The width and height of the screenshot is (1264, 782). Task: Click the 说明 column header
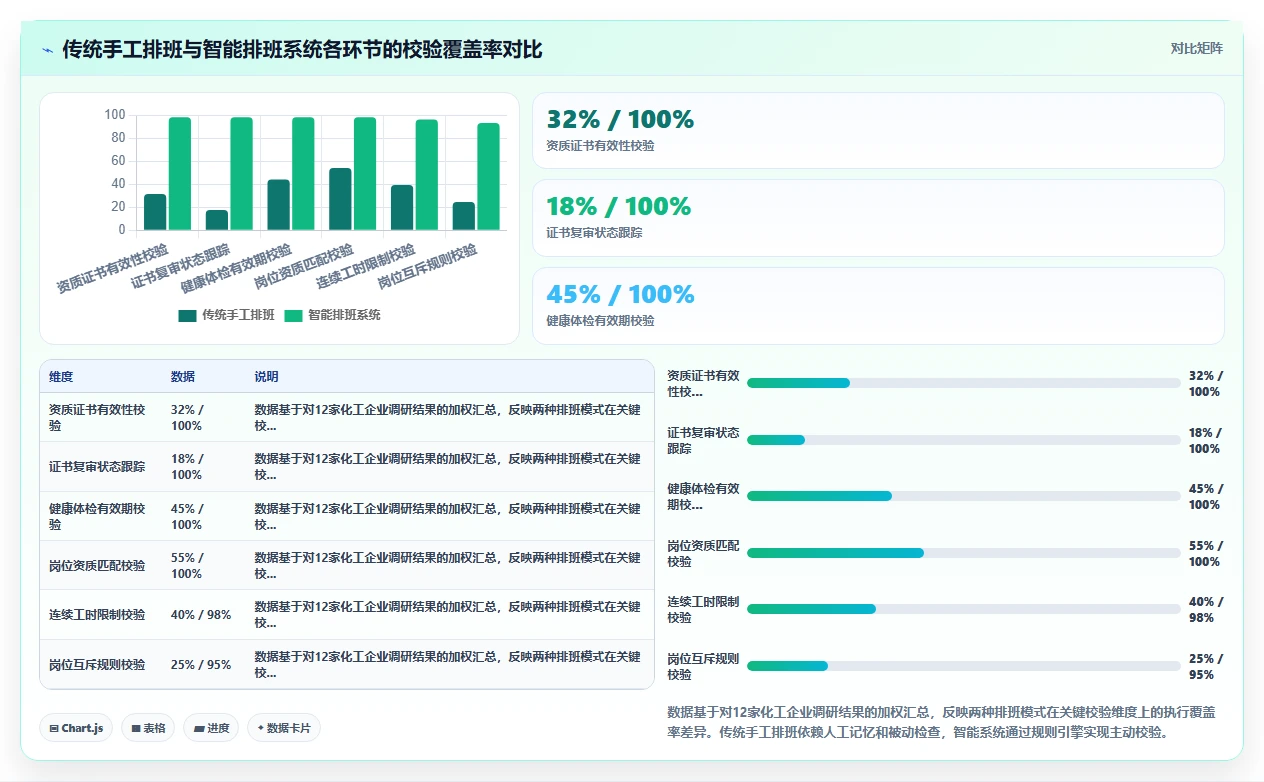(266, 377)
